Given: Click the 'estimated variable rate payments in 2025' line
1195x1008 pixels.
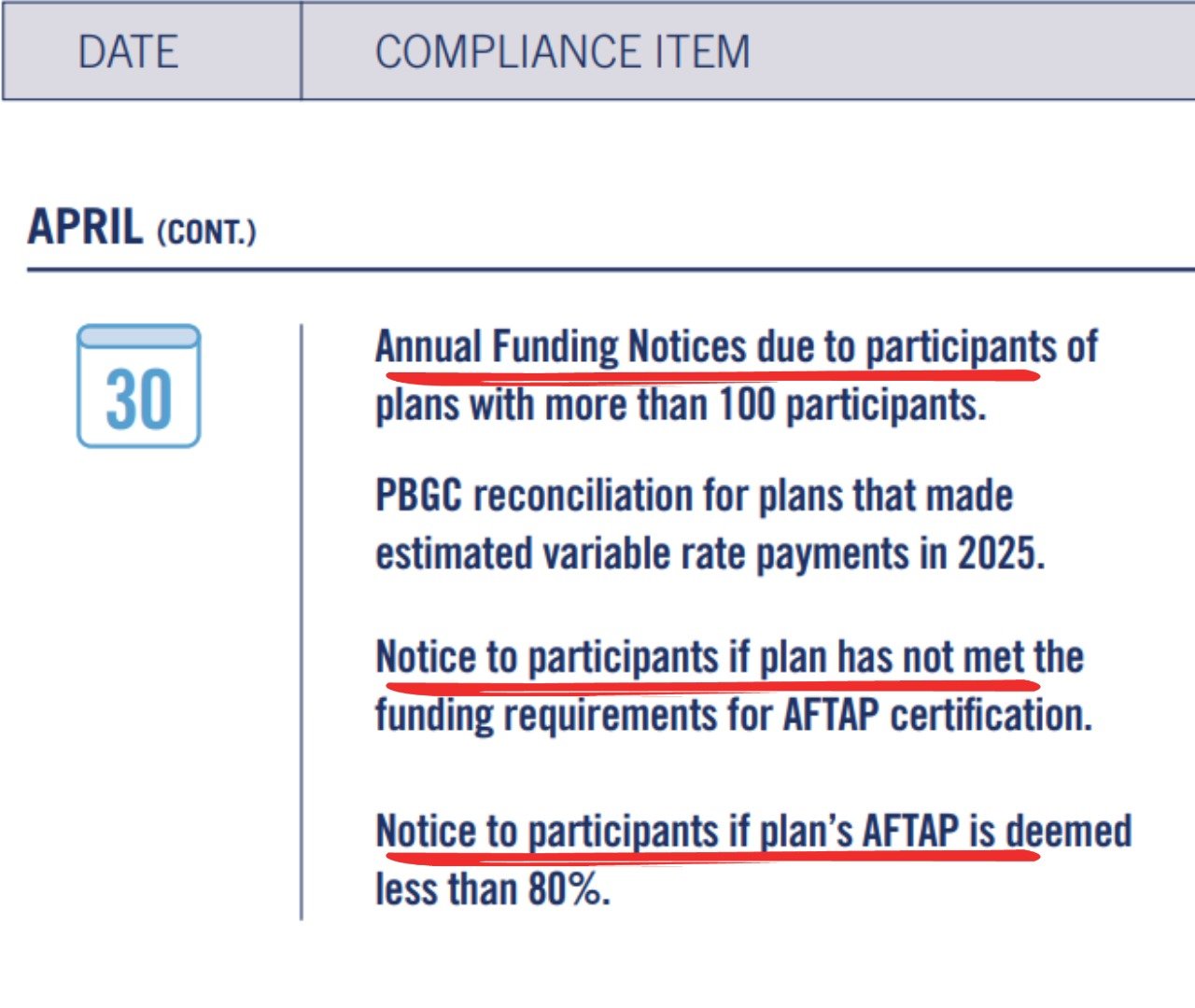Looking at the screenshot, I should [x=710, y=553].
